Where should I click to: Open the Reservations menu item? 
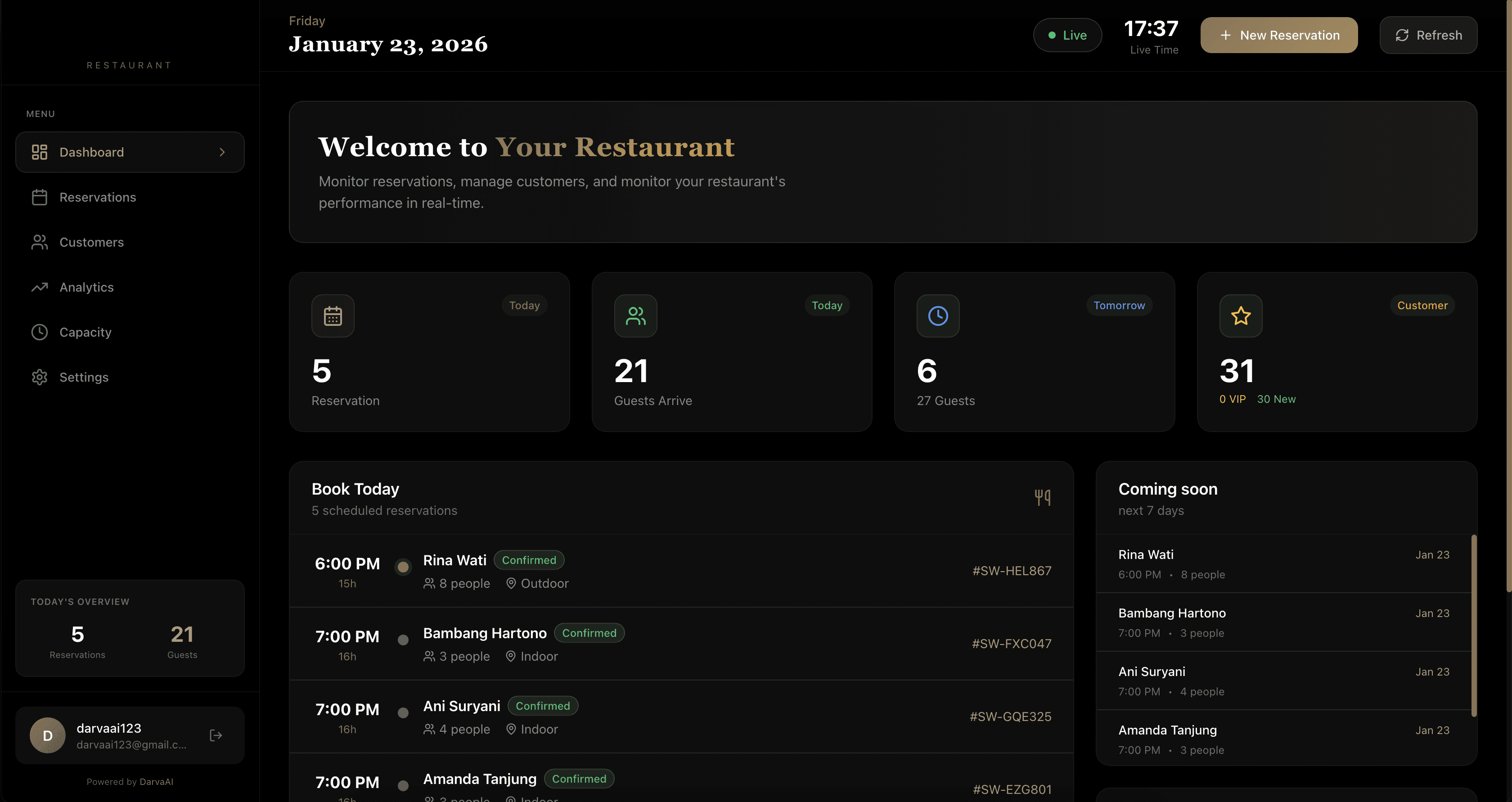(98, 197)
